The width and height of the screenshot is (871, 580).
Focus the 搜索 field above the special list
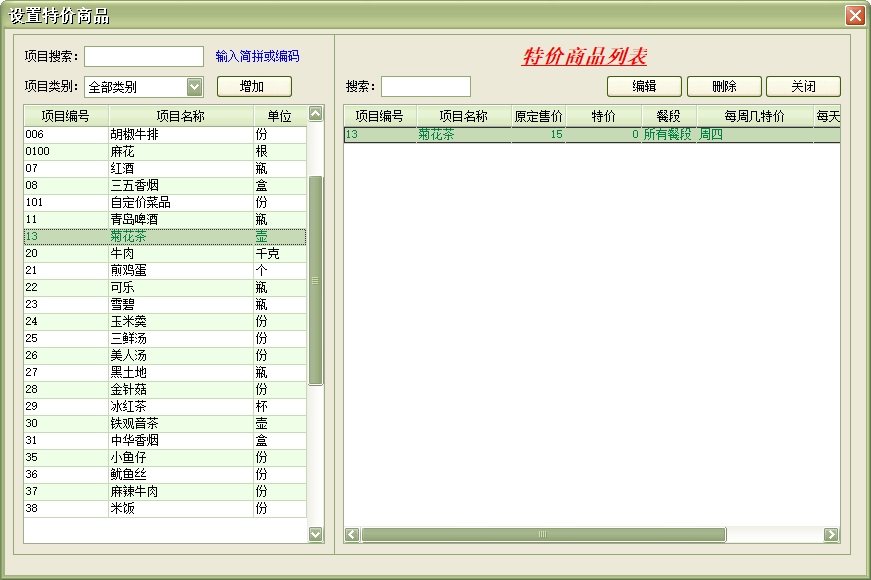pos(425,87)
